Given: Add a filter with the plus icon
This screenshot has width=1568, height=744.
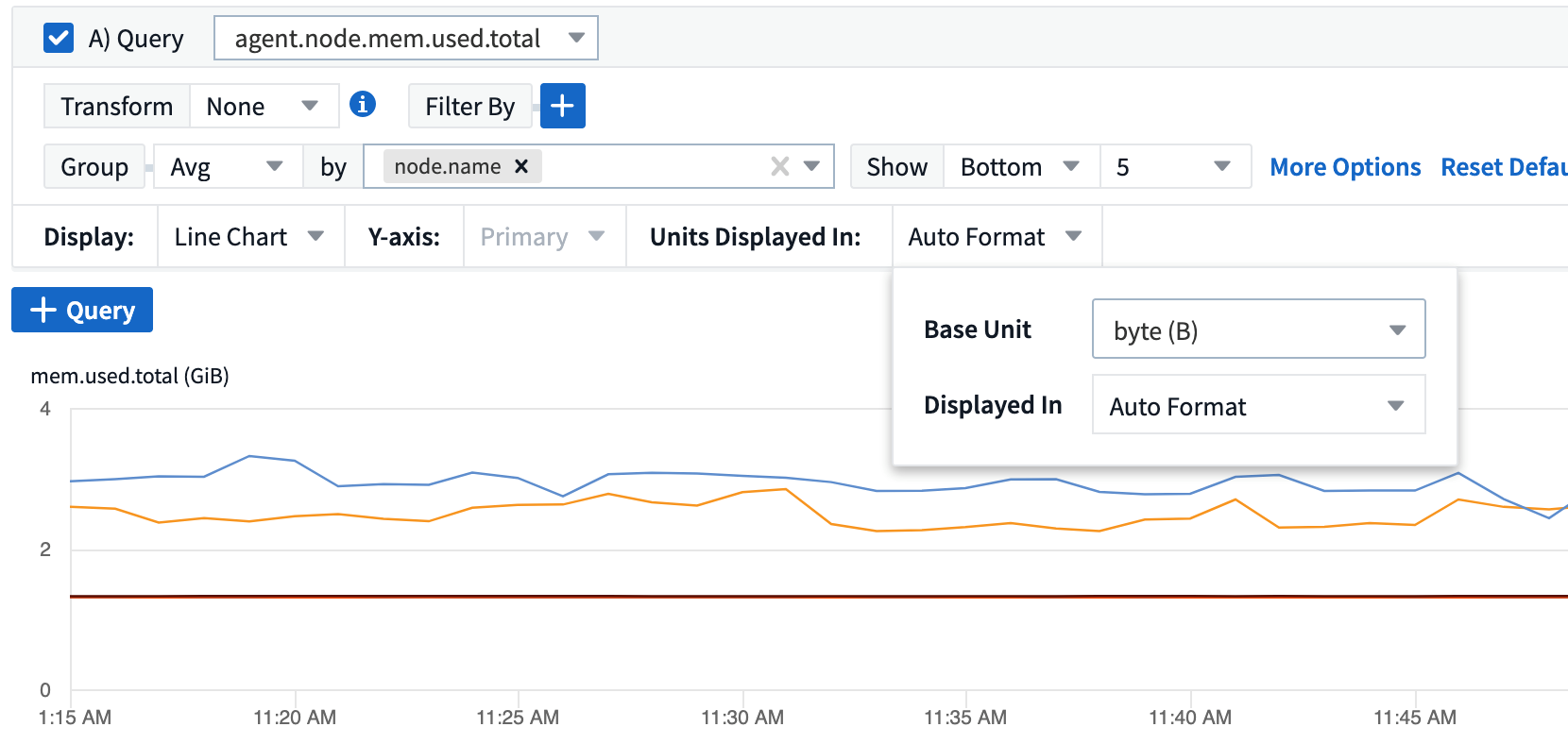Looking at the screenshot, I should 563,106.
